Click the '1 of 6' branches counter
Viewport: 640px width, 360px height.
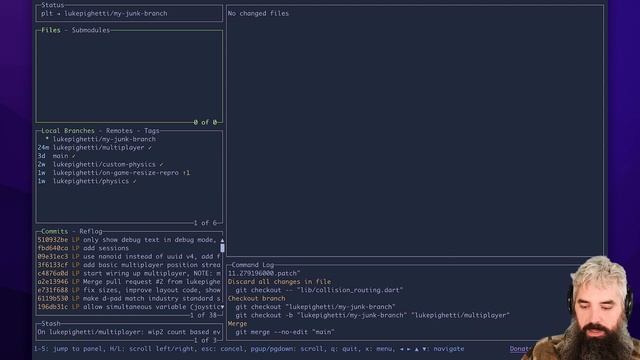tap(205, 223)
